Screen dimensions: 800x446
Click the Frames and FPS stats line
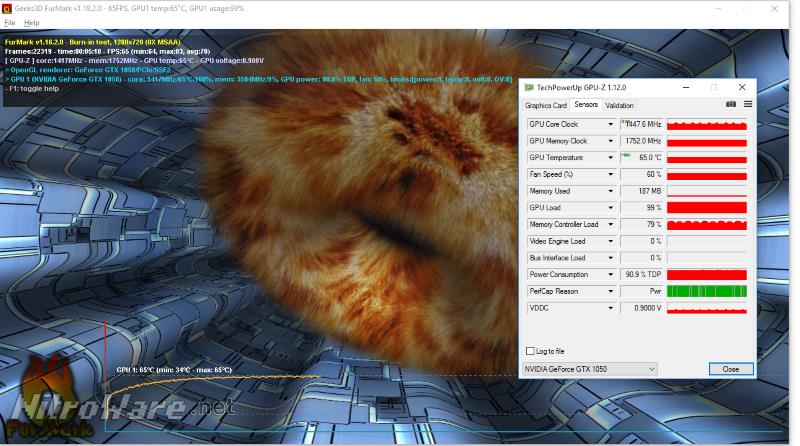[x=107, y=52]
